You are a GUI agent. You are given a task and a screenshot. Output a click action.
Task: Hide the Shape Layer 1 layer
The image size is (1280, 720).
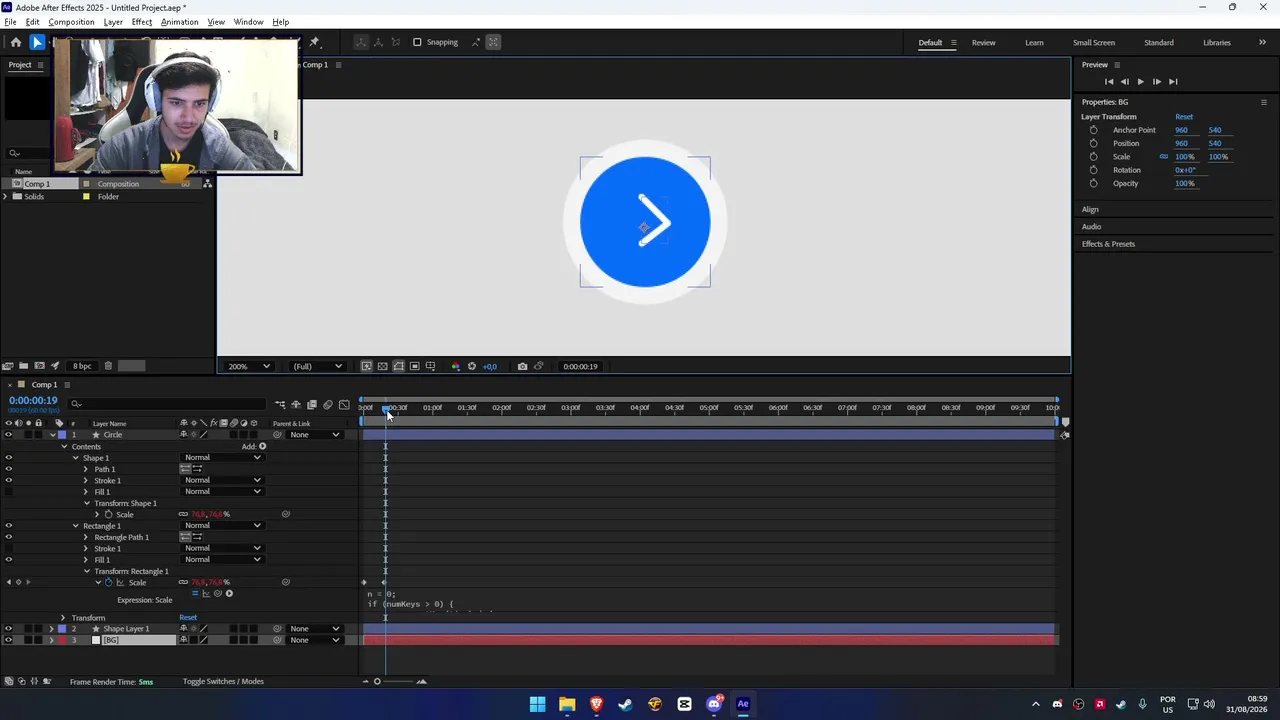9,629
